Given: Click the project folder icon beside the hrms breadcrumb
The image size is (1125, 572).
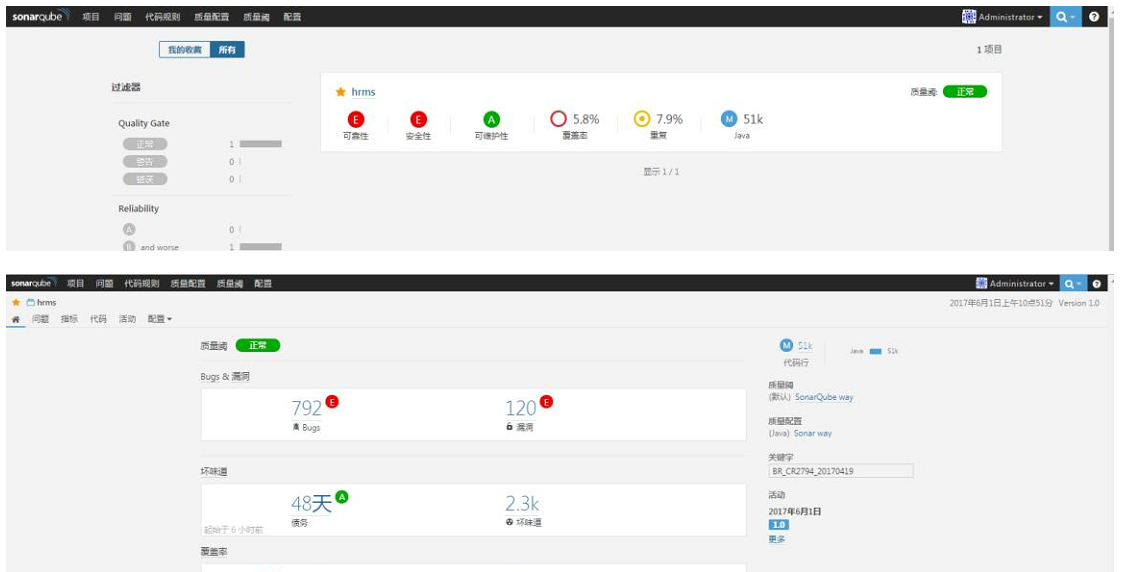Looking at the screenshot, I should tap(31, 302).
